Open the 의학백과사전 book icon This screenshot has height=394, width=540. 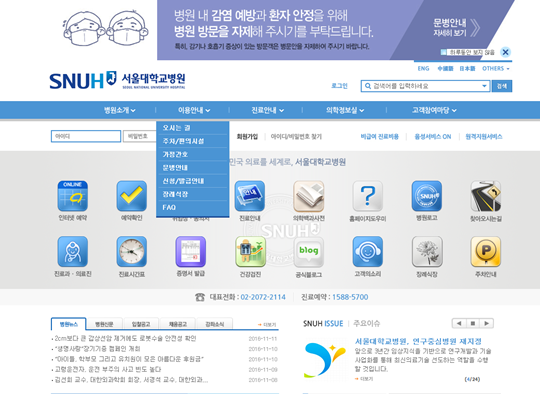tap(309, 196)
